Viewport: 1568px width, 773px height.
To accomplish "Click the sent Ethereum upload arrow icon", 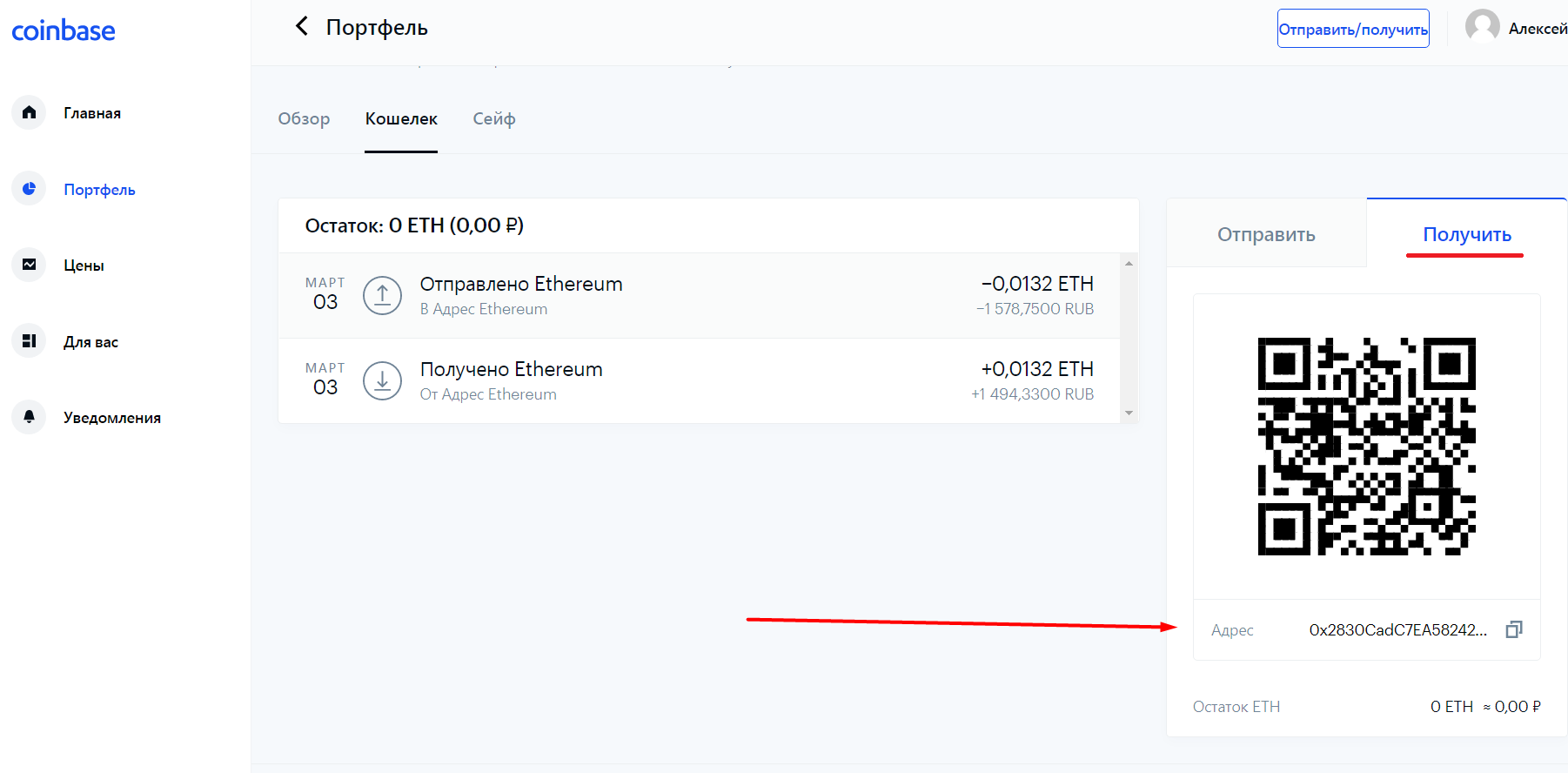I will (x=382, y=296).
